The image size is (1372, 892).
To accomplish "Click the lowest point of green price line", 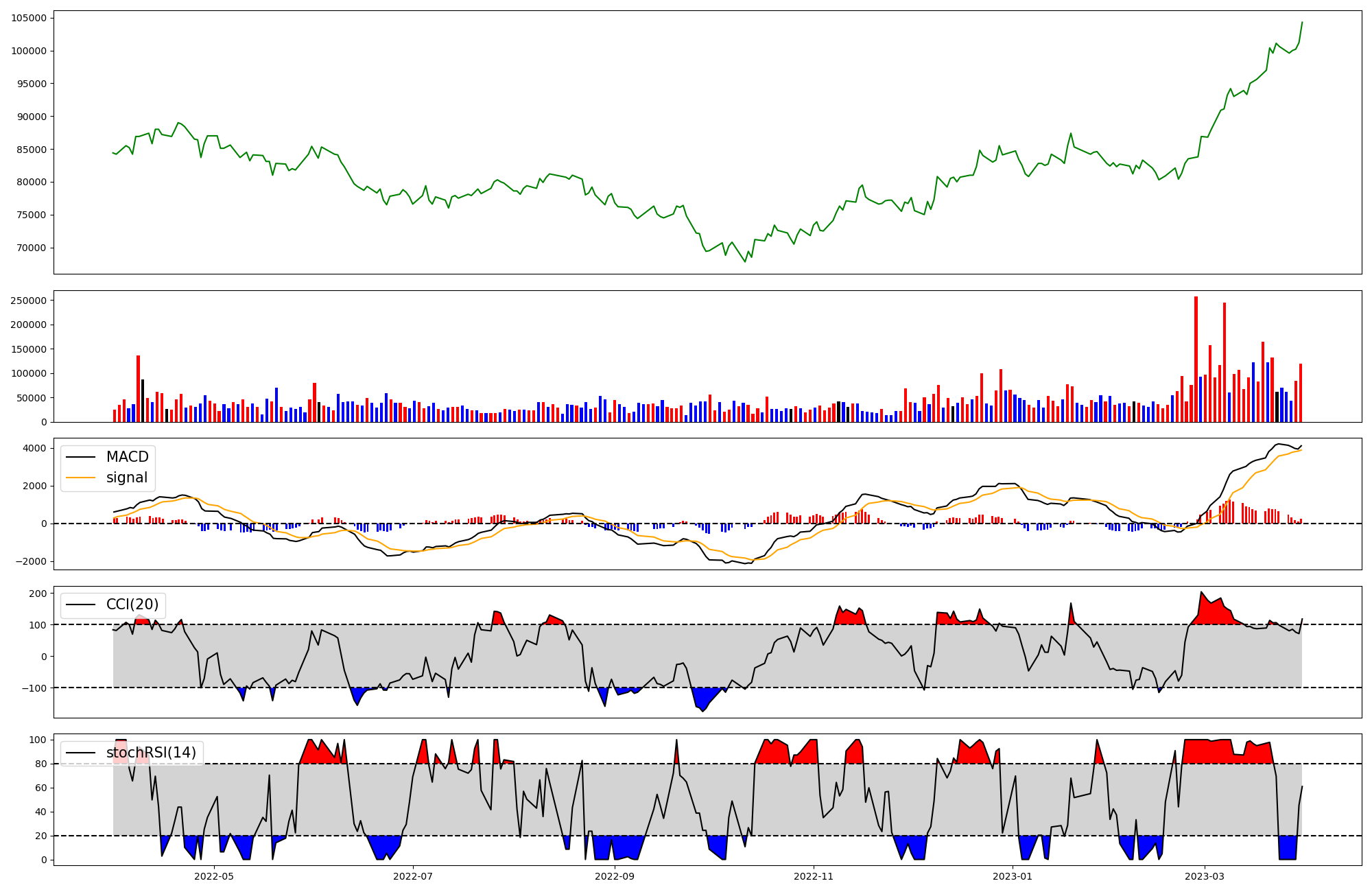I will click(745, 261).
